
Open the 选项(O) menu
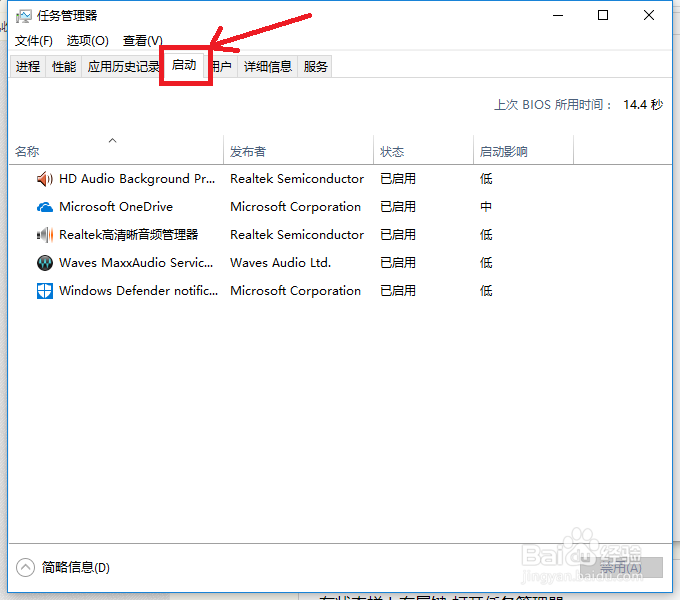[88, 41]
